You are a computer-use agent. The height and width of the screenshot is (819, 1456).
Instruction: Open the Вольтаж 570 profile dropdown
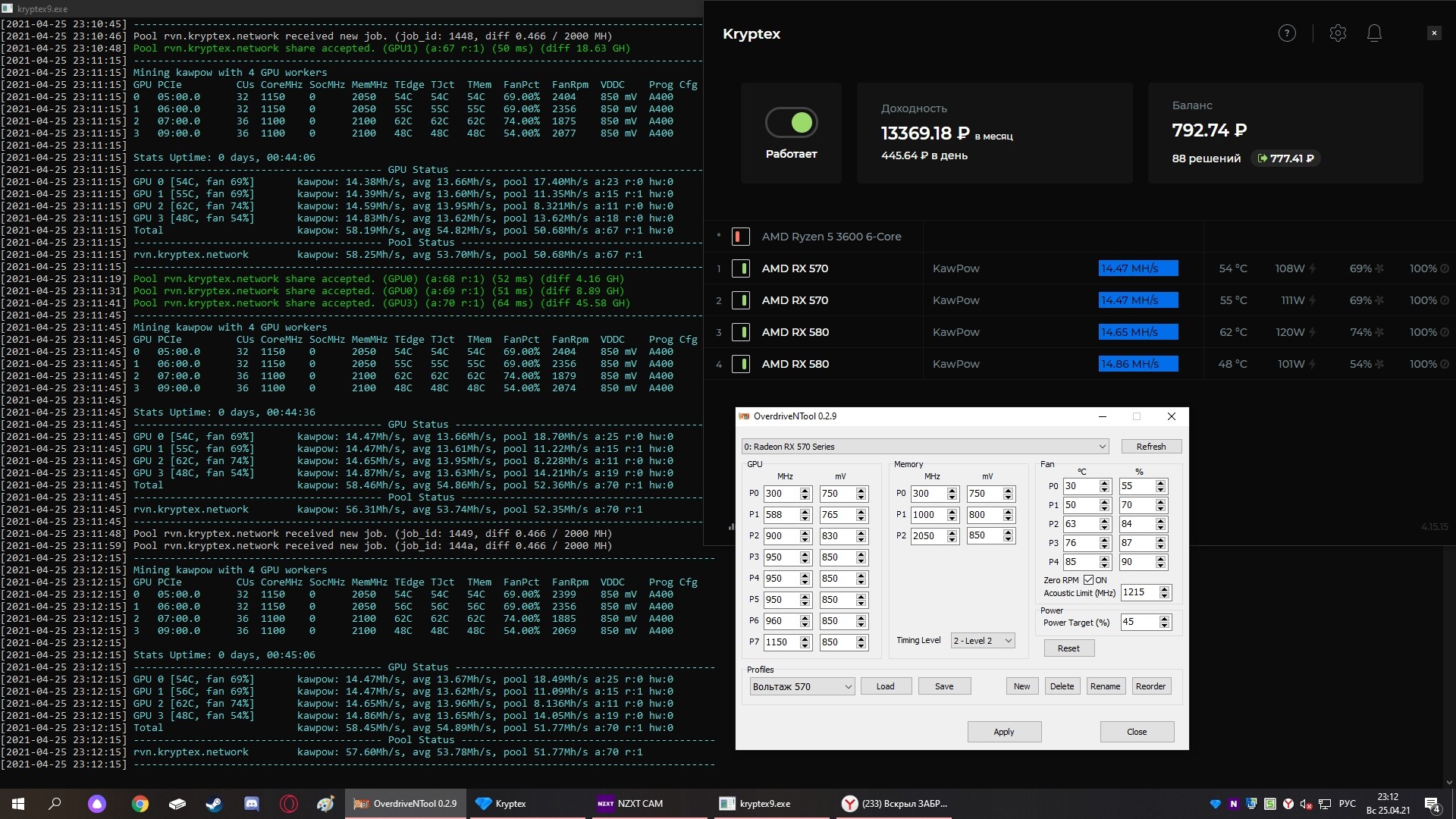(x=802, y=686)
